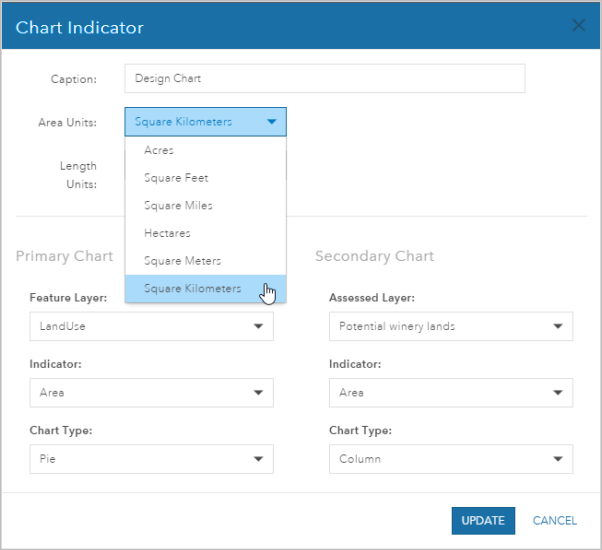Expand the Secondary Chart Indicator dropdown
This screenshot has height=550, width=602.
click(450, 393)
